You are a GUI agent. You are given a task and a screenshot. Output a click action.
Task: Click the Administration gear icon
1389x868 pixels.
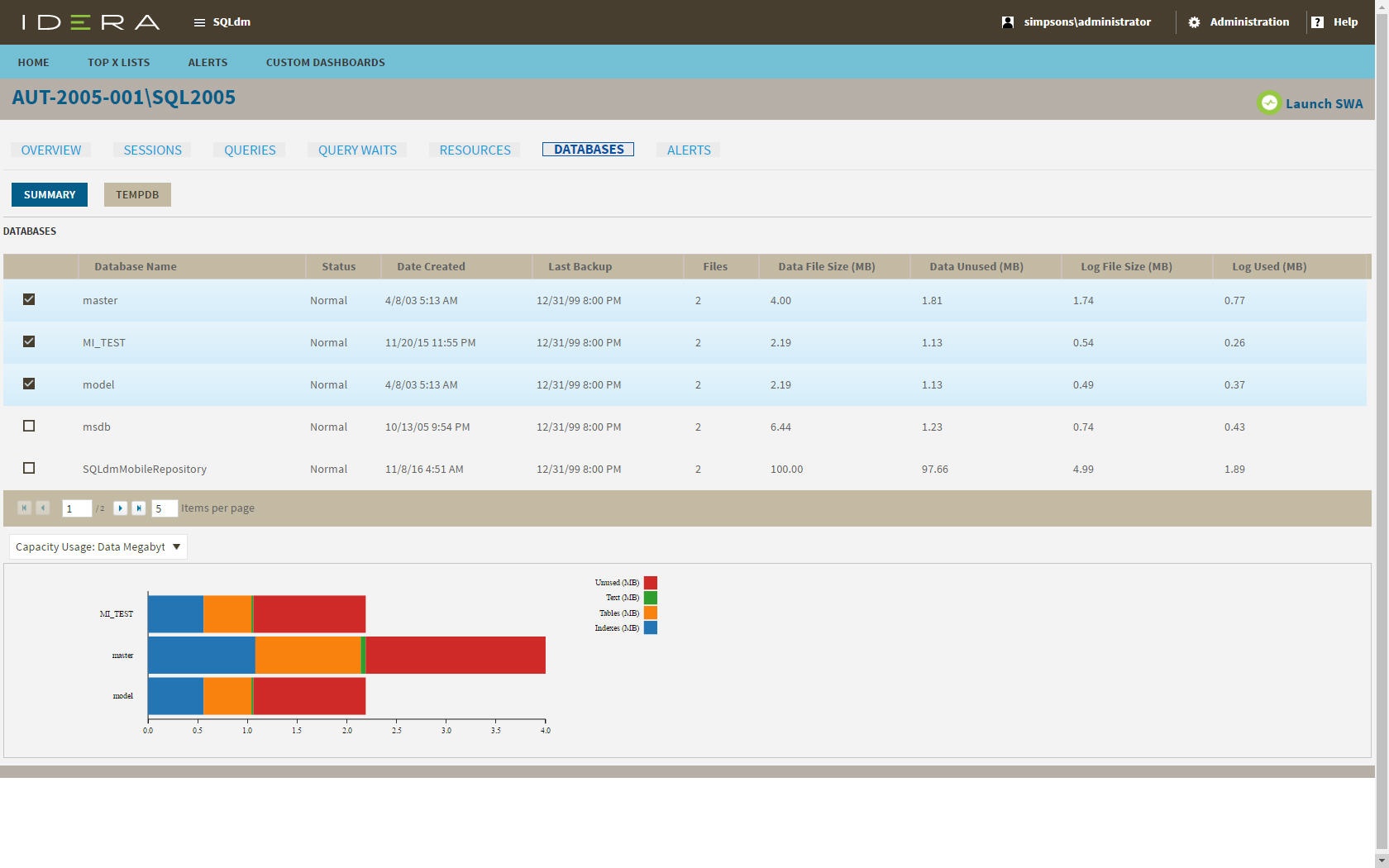[x=1194, y=22]
